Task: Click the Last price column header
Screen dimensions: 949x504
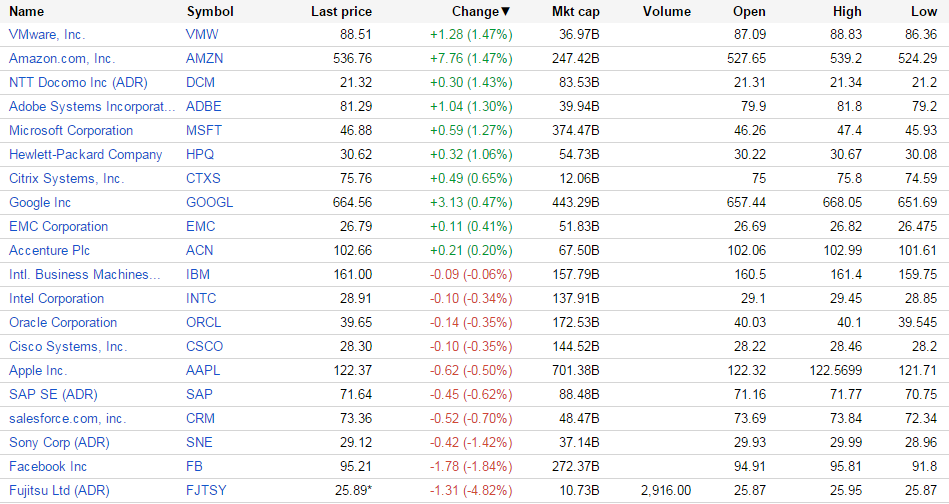Action: click(341, 11)
